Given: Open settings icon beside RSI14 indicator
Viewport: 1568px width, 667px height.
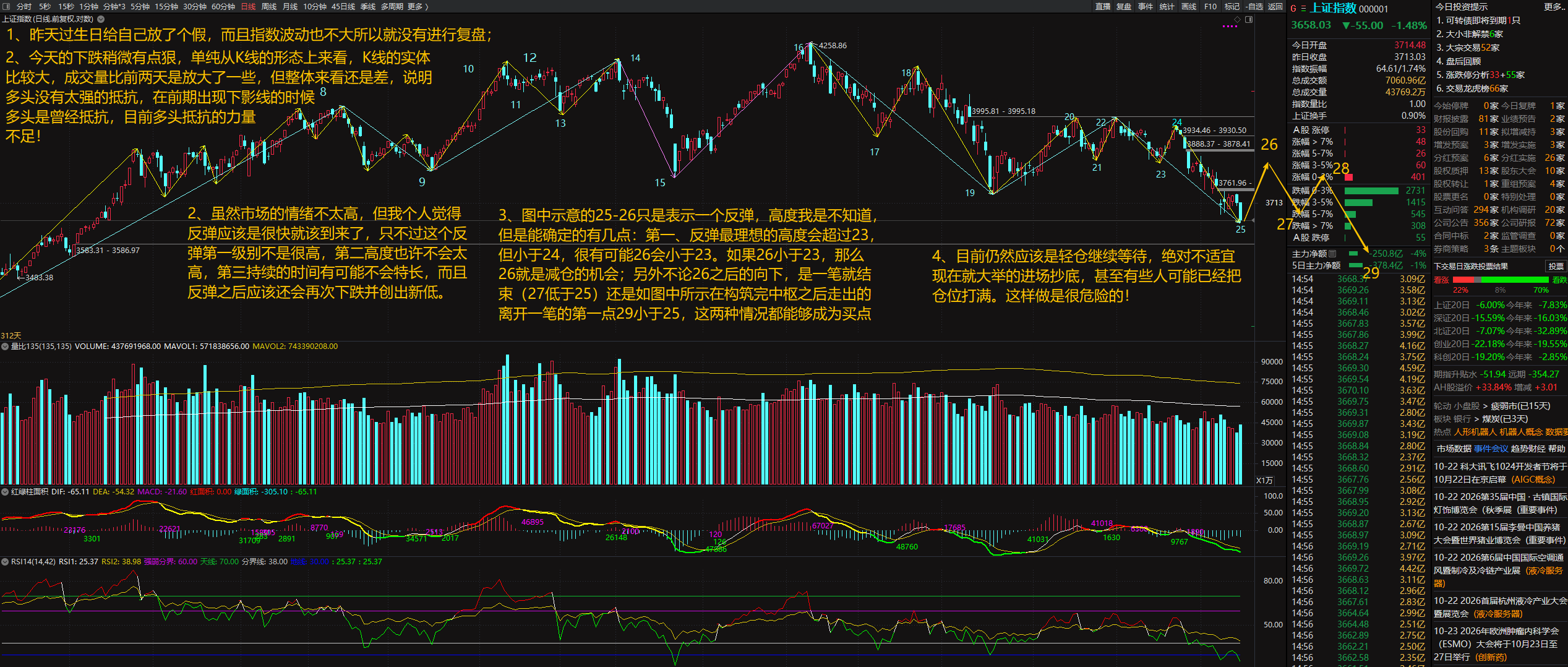Looking at the screenshot, I should pyautogui.click(x=5, y=562).
